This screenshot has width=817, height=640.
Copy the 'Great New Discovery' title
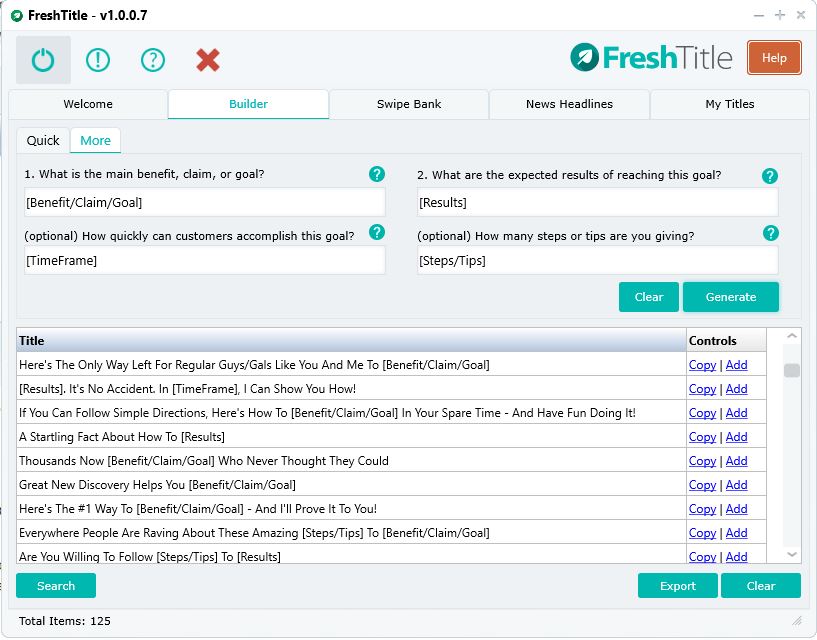point(702,485)
